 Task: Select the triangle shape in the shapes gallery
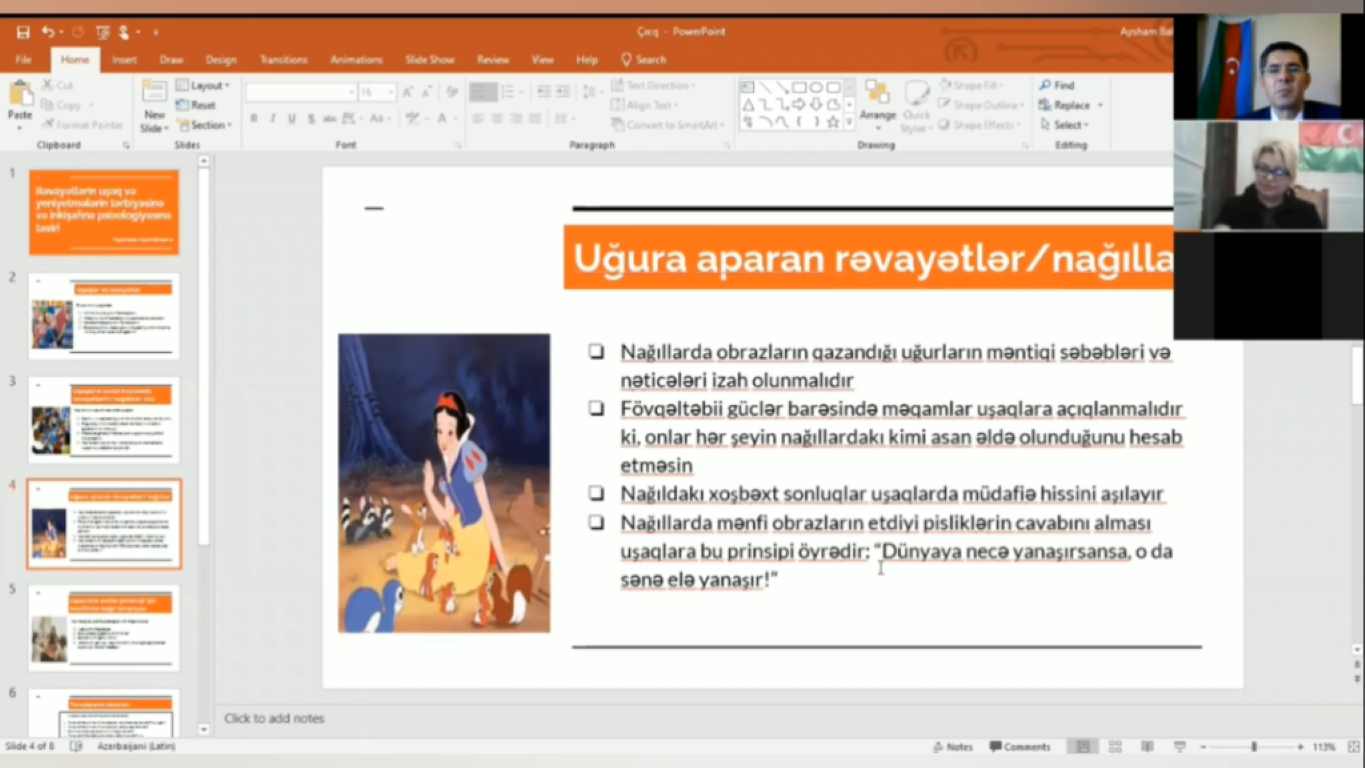748,105
